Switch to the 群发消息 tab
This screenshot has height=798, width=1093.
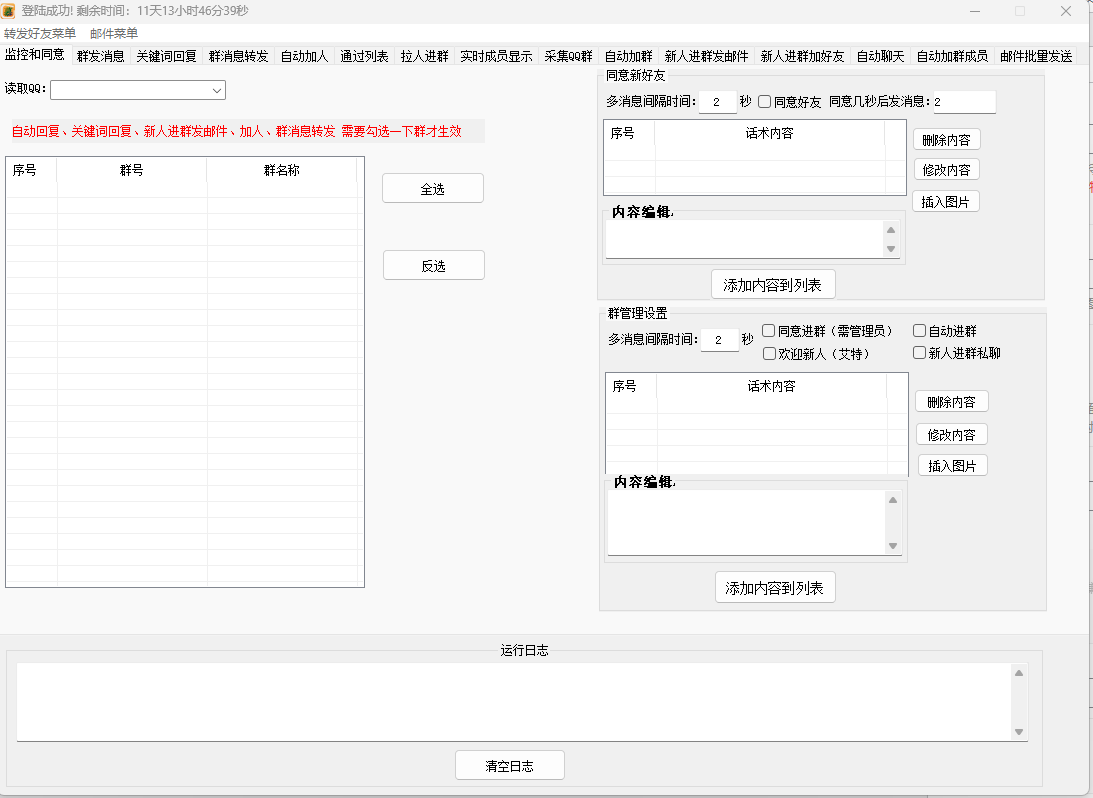[100, 56]
